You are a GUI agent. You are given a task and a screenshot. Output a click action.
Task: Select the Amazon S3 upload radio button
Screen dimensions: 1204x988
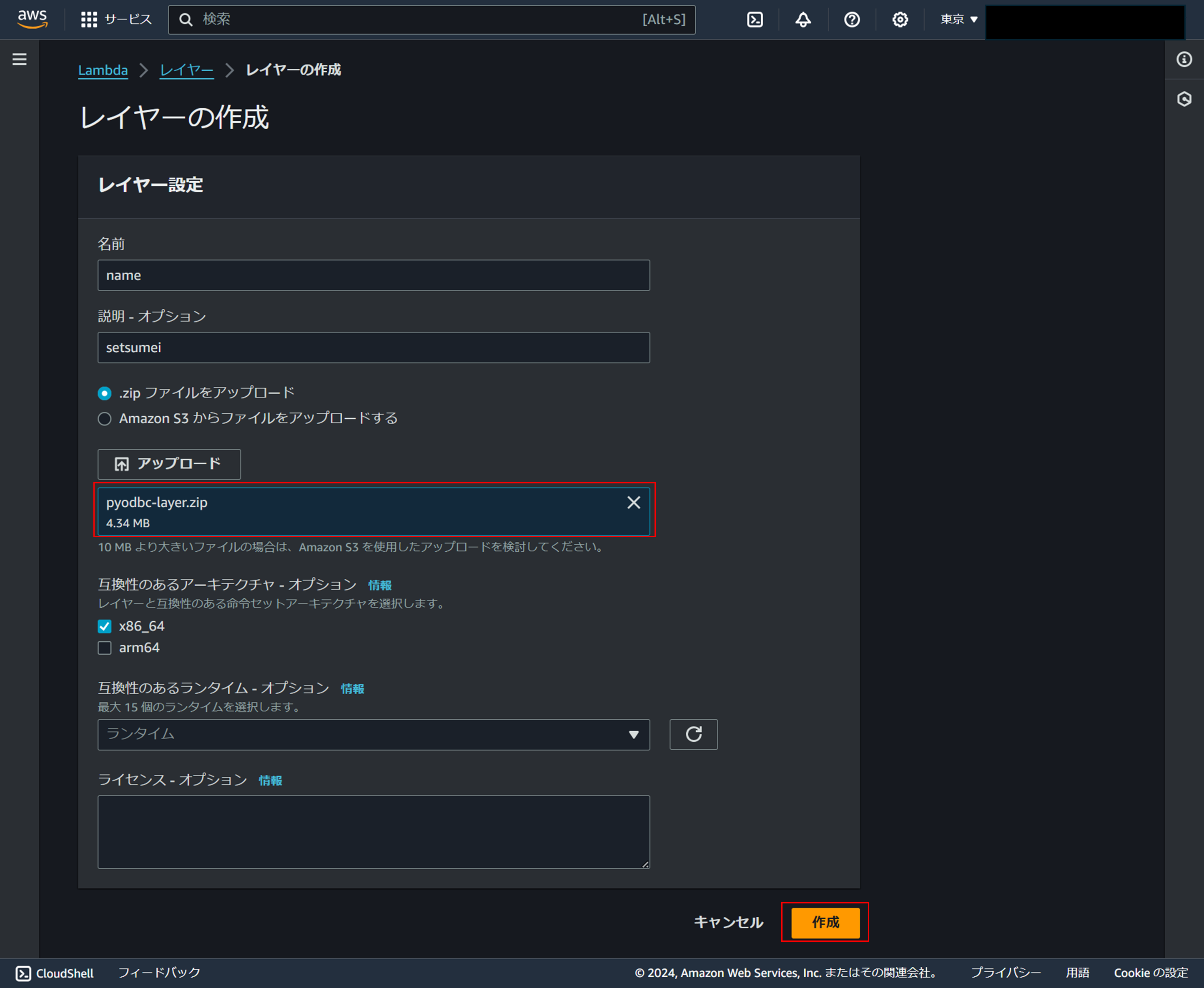(105, 418)
